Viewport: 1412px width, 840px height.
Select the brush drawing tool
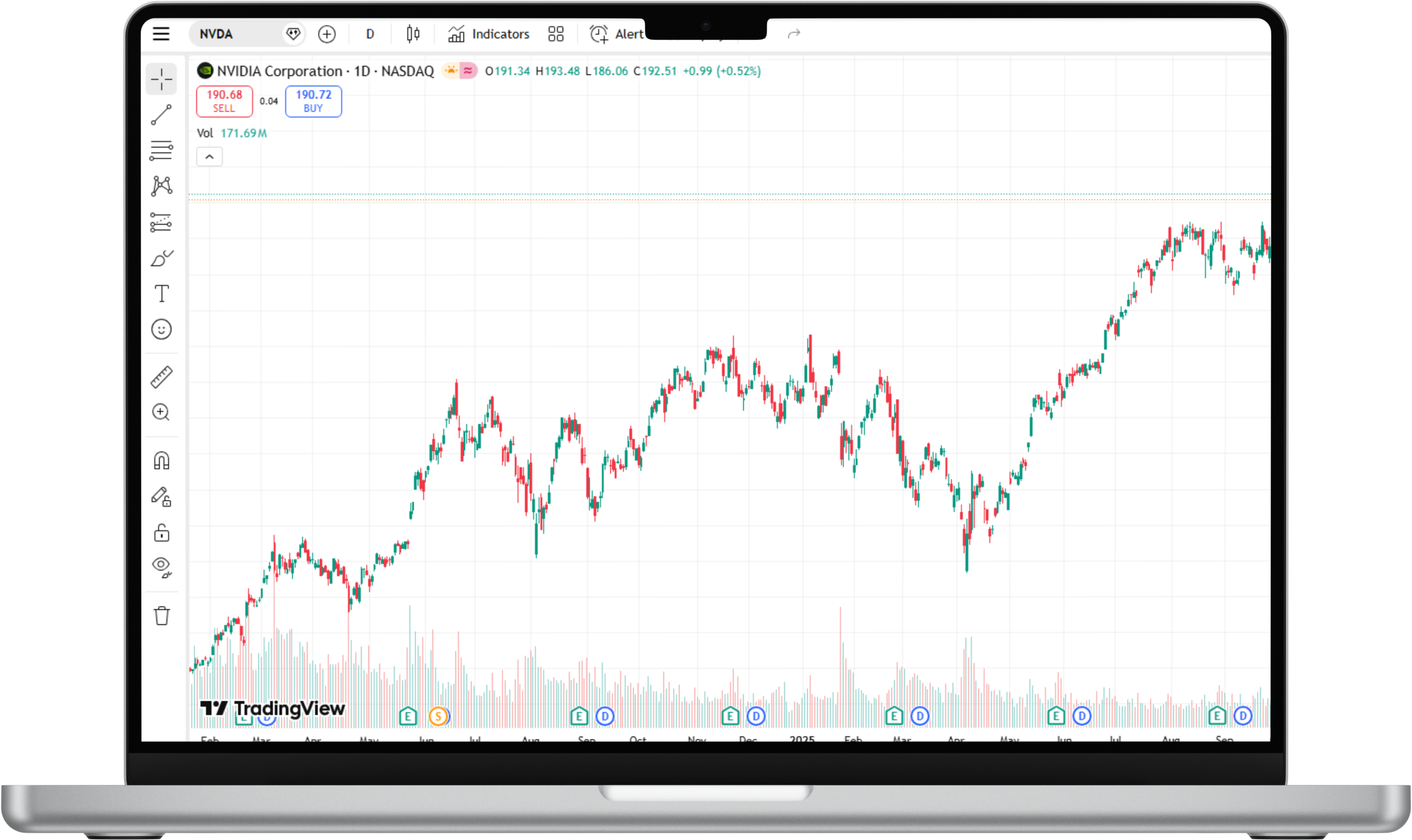coord(161,259)
